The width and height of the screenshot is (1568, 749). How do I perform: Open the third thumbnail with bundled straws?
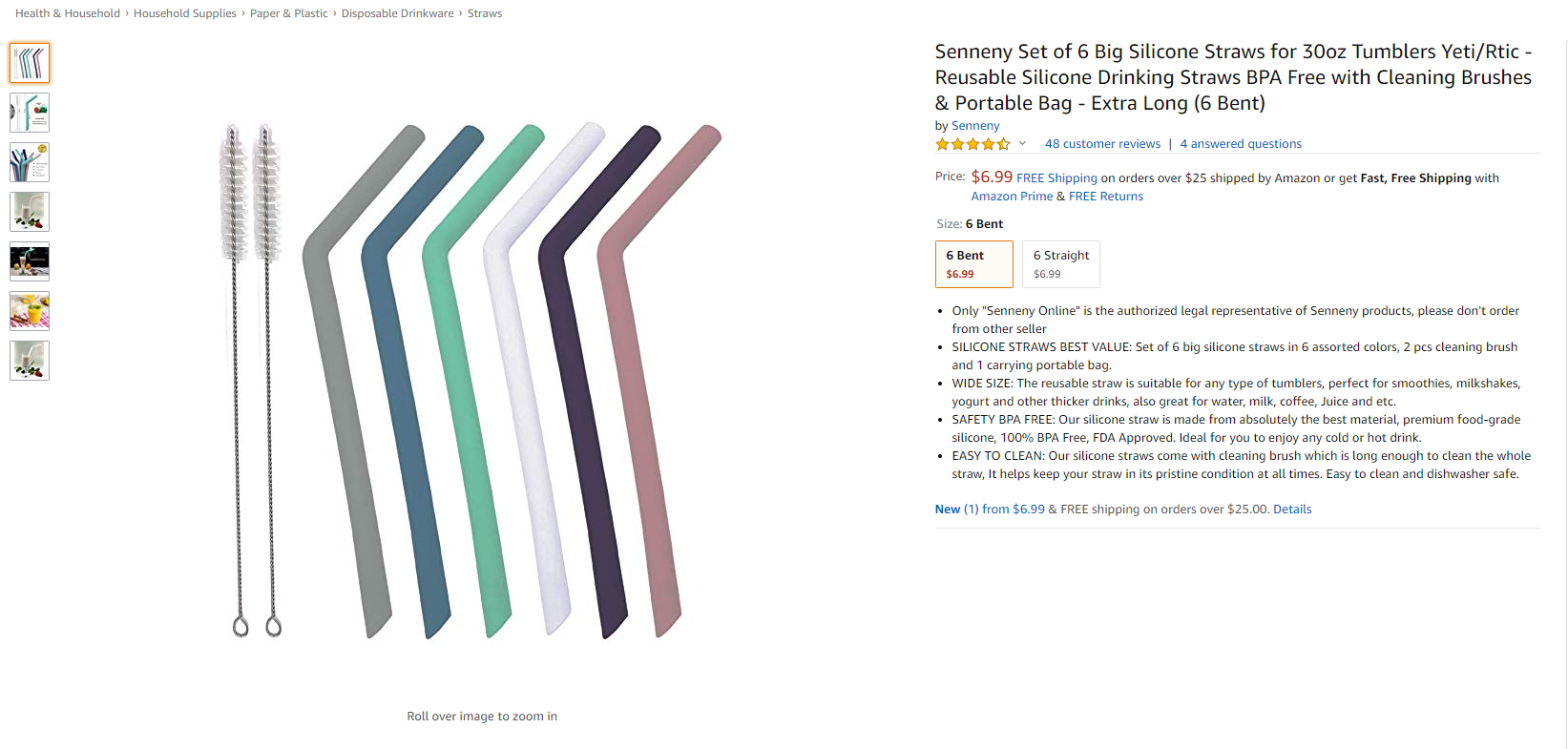tap(30, 162)
